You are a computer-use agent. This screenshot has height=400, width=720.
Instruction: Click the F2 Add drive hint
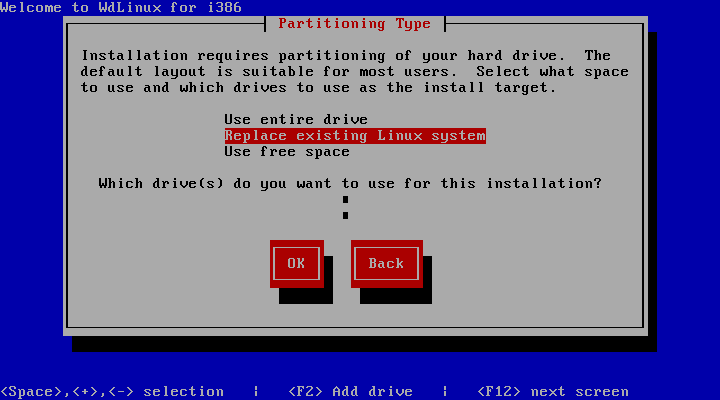point(350,391)
